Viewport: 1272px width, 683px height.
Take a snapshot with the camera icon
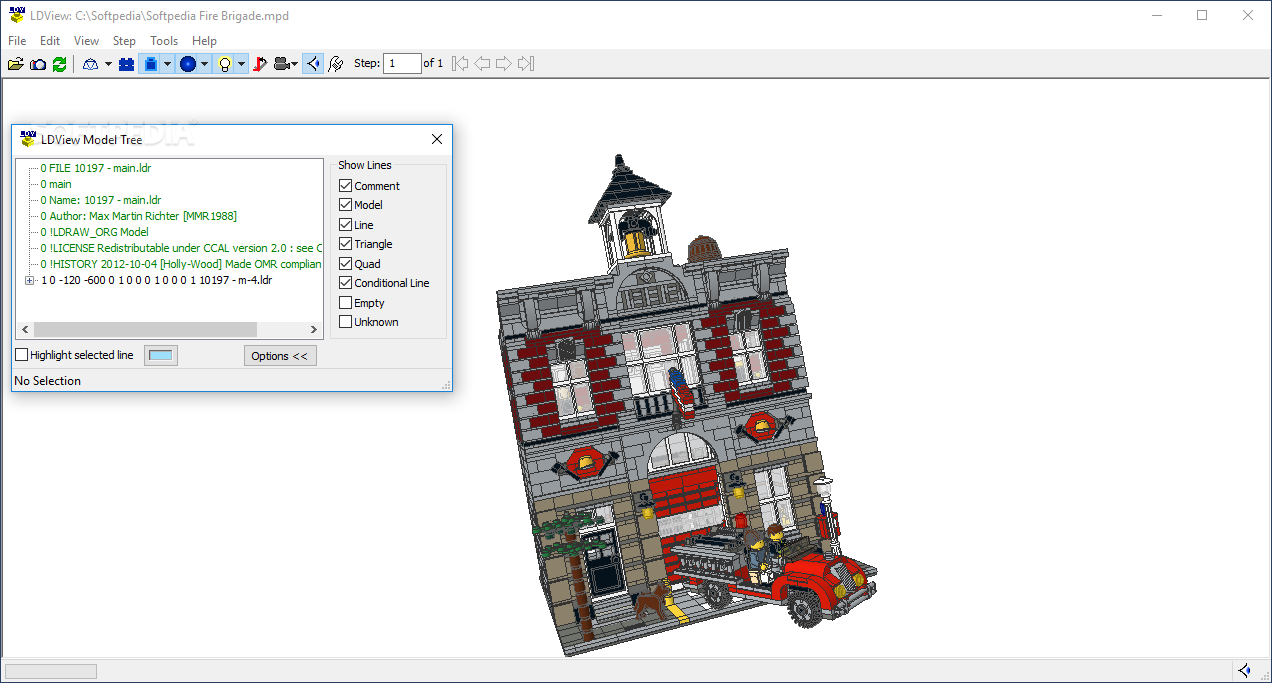38,64
